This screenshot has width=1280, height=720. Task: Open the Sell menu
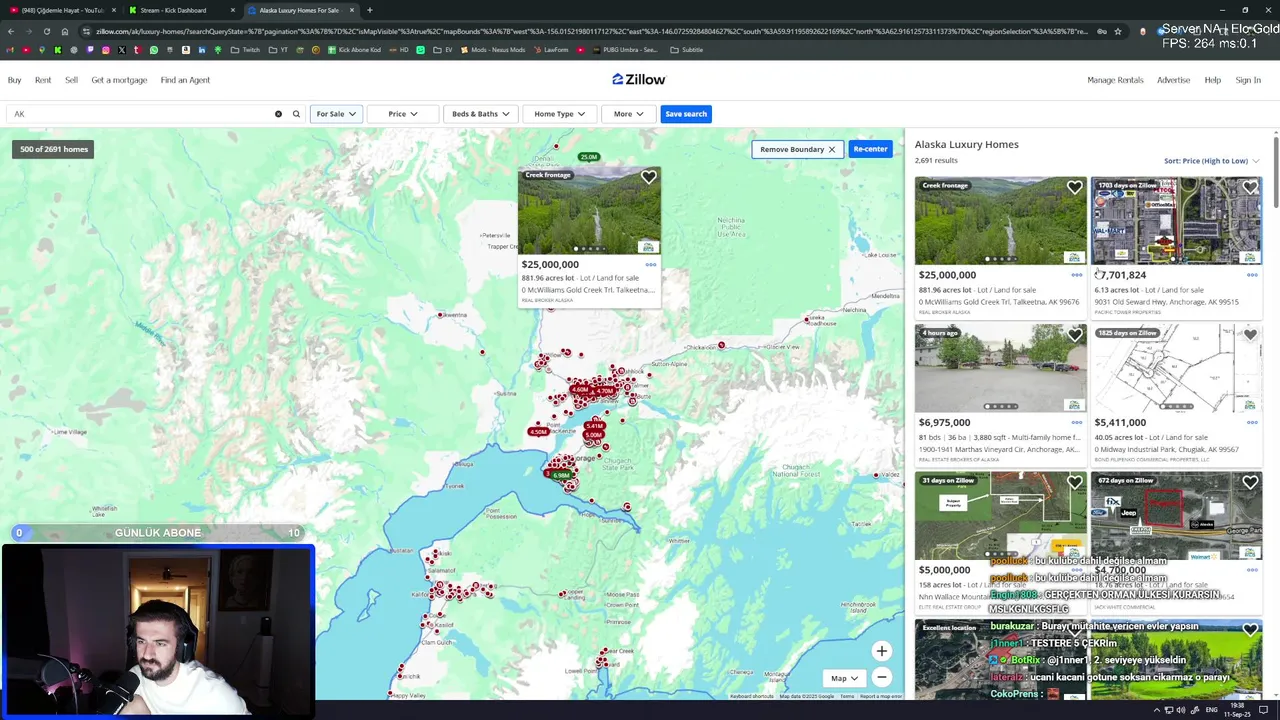pos(71,80)
